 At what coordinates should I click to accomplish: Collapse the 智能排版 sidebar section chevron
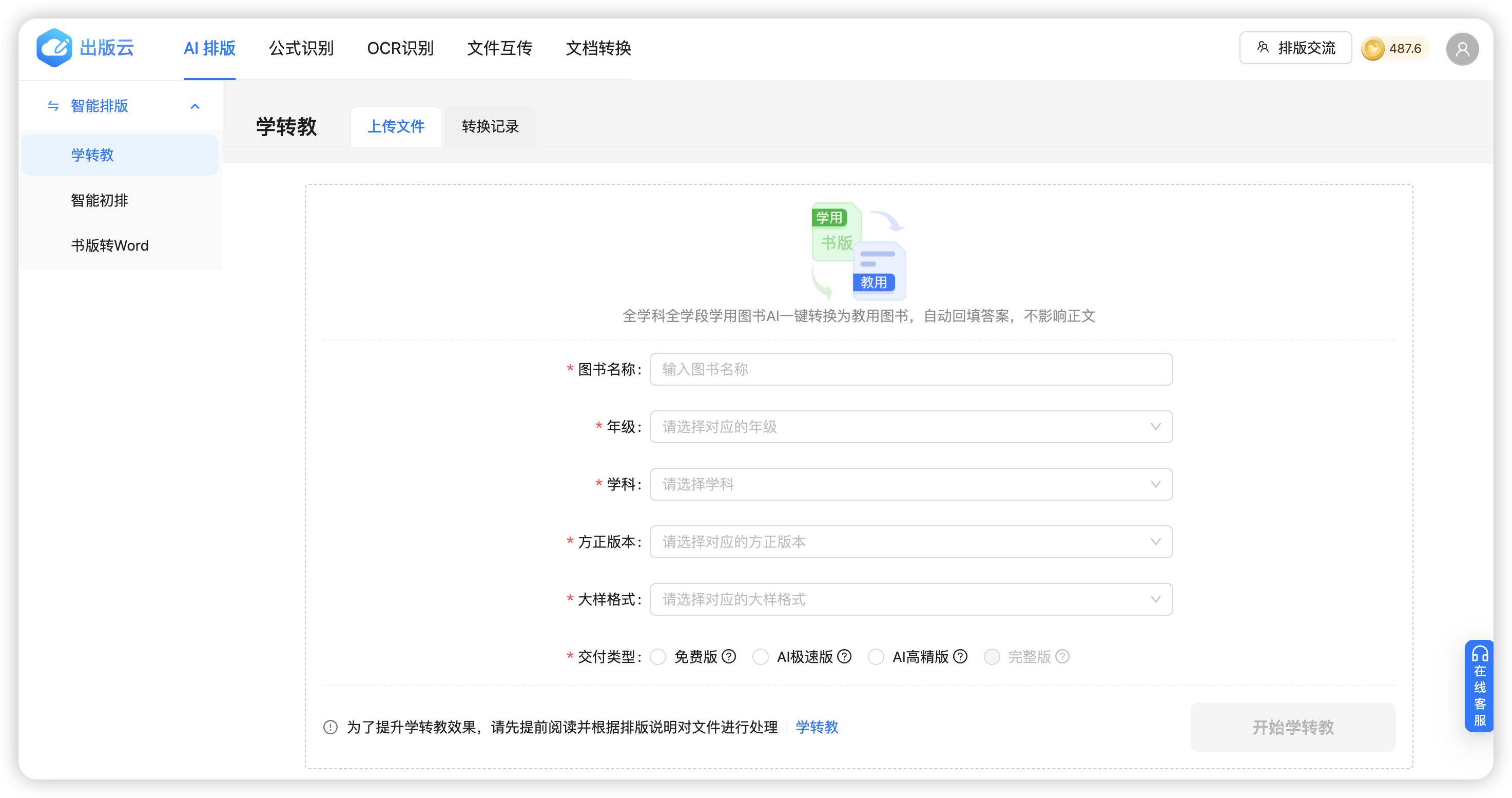coord(195,106)
